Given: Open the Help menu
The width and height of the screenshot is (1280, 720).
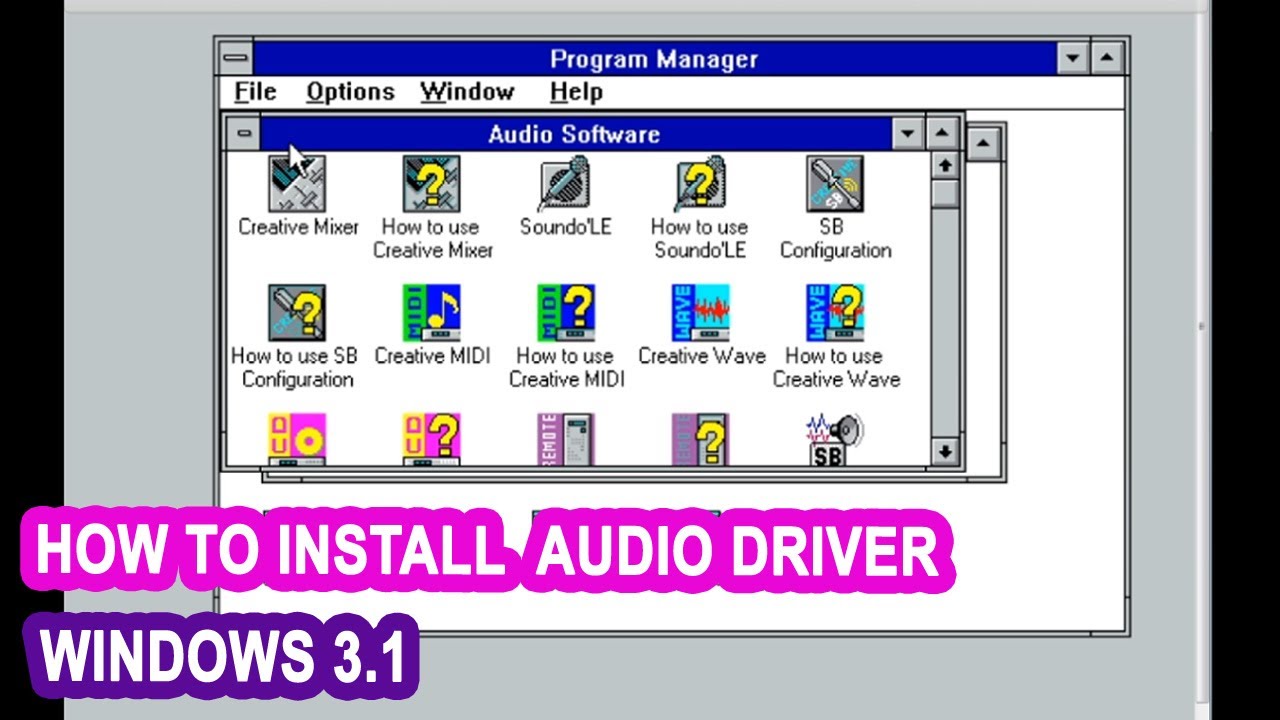Looking at the screenshot, I should tap(576, 92).
